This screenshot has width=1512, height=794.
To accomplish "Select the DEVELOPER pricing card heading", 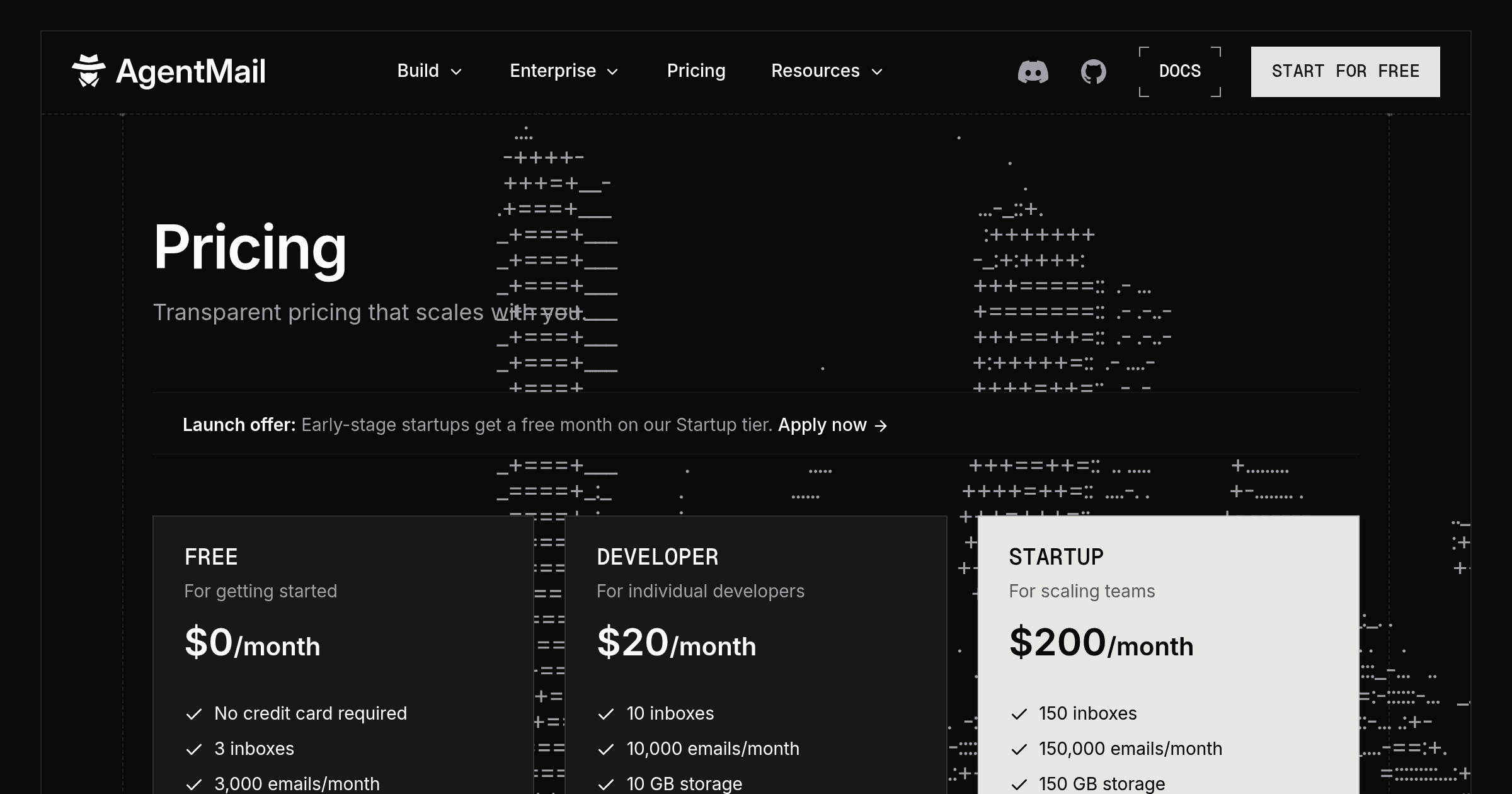I will coord(657,557).
